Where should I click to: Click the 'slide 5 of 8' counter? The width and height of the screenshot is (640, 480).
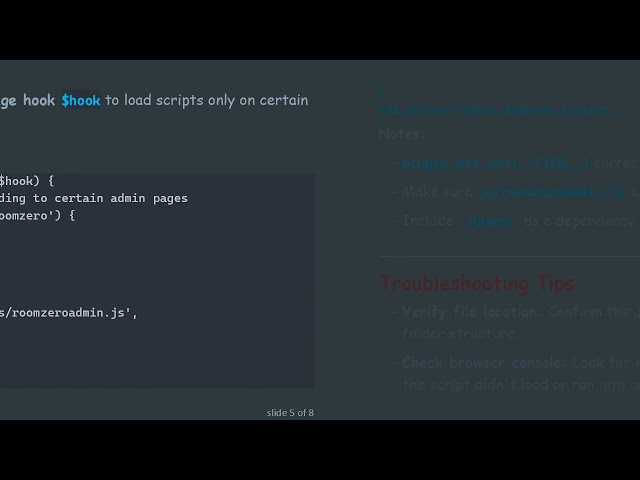coord(290,413)
